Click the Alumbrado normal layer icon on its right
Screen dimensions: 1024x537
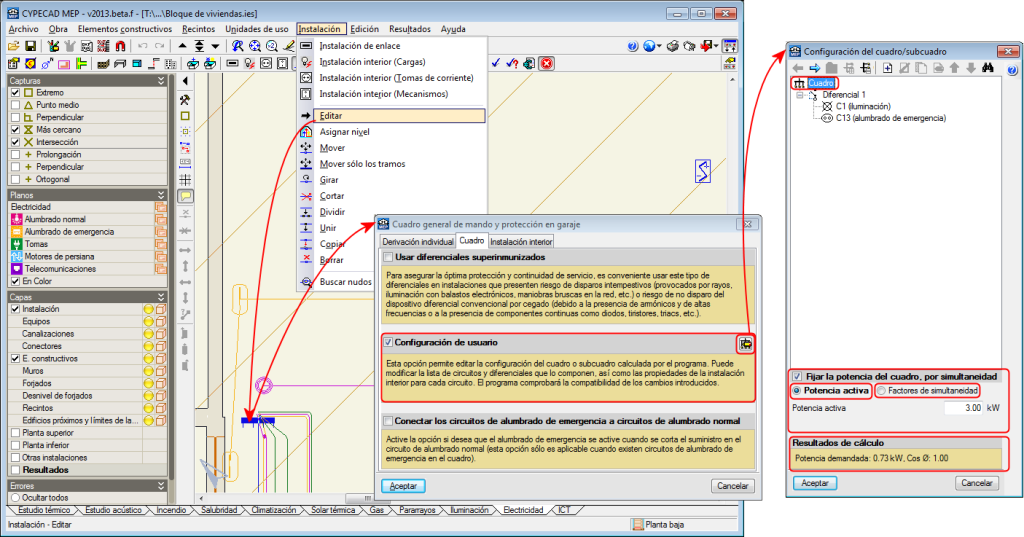(161, 220)
